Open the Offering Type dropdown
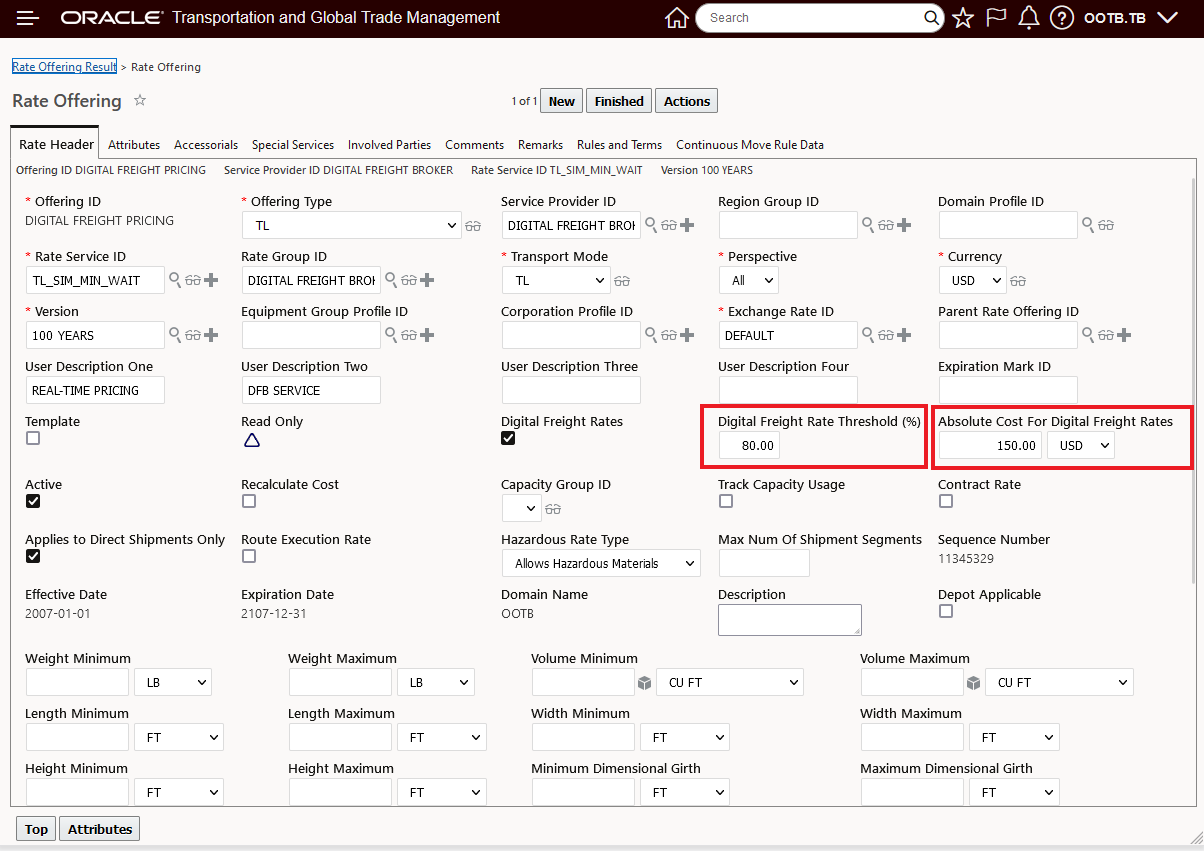Viewport: 1204px width, 851px height. click(351, 226)
